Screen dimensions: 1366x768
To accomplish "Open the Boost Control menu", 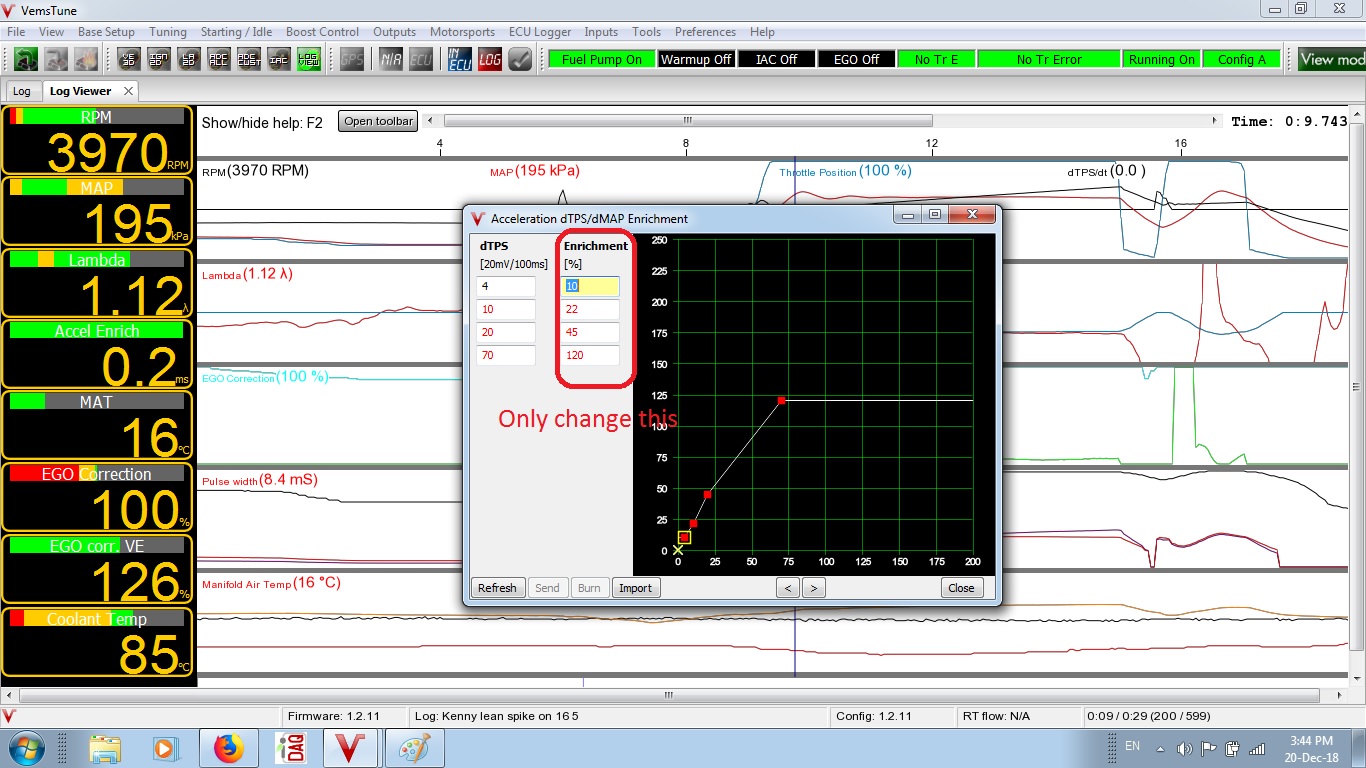I will pyautogui.click(x=322, y=32).
